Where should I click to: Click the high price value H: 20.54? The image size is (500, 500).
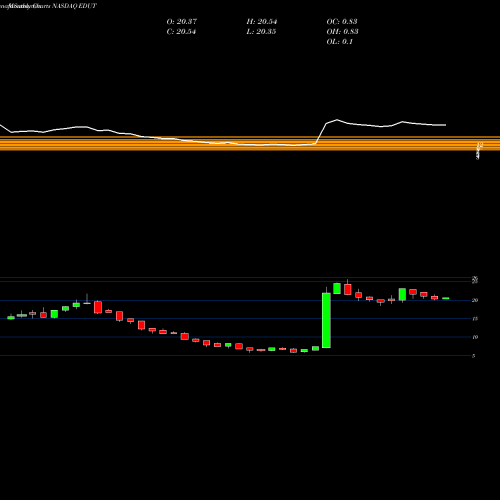262,22
